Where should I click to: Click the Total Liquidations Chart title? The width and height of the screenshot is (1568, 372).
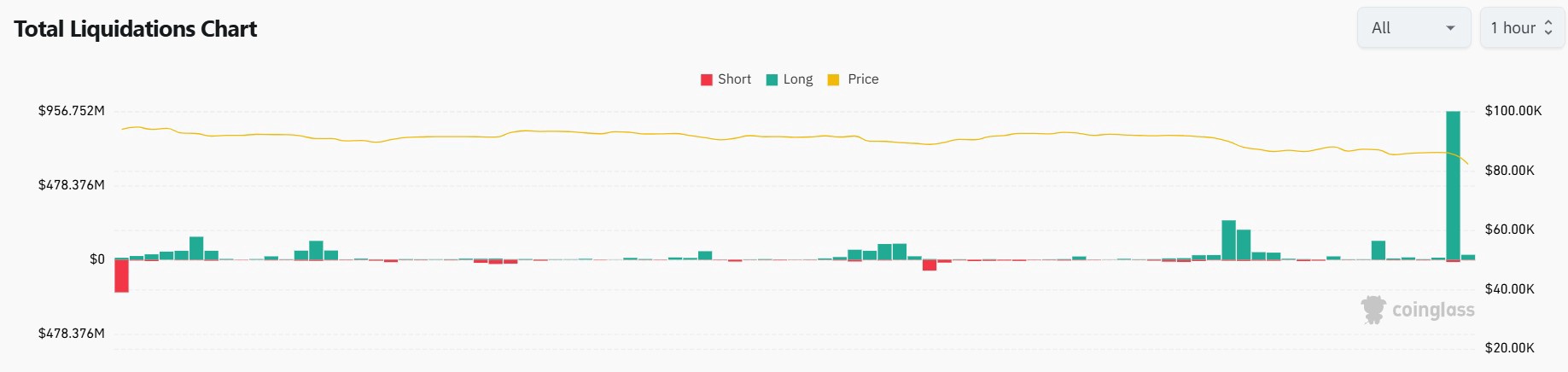tap(135, 29)
